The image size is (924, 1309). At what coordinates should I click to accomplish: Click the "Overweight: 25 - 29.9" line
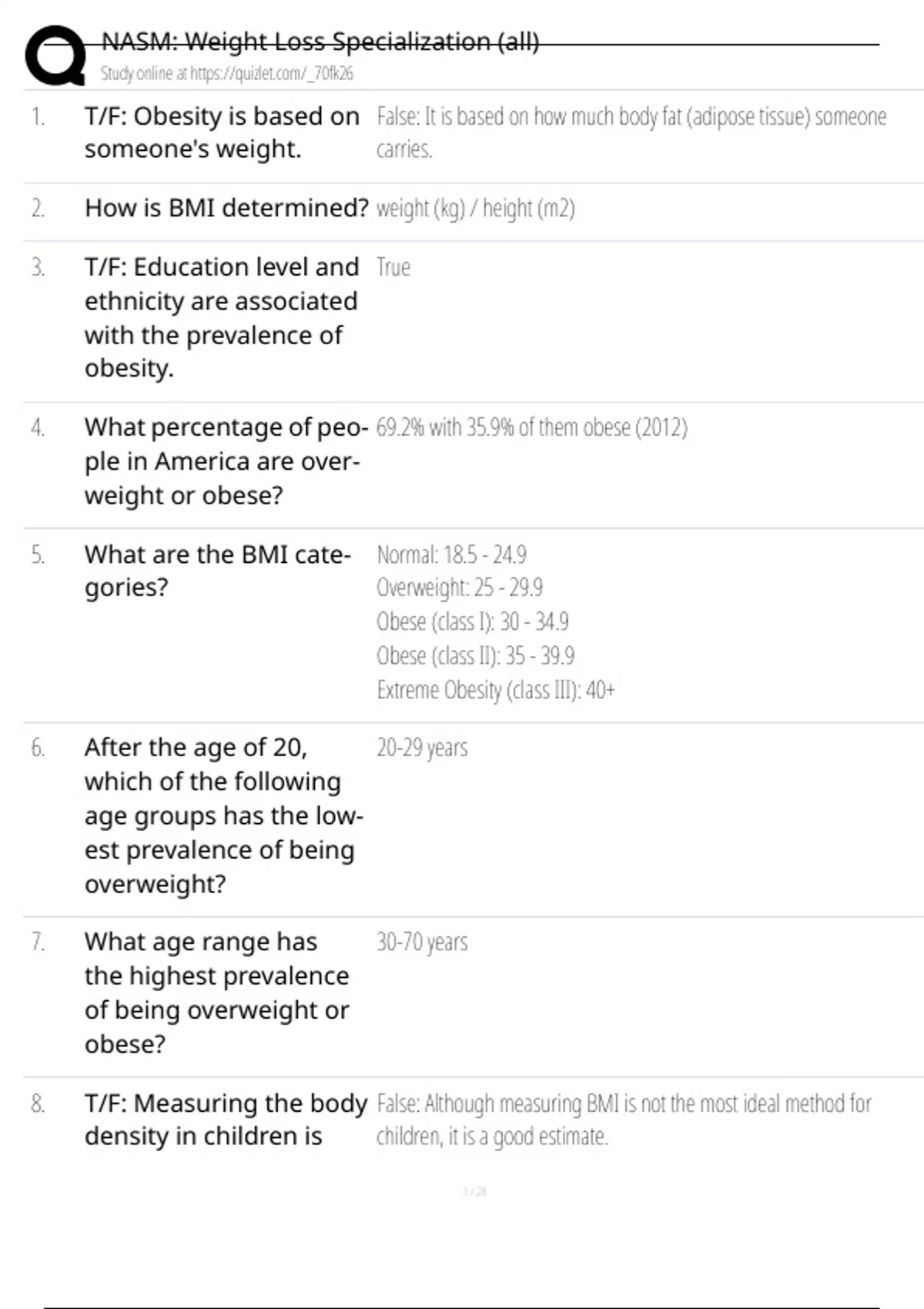[459, 588]
